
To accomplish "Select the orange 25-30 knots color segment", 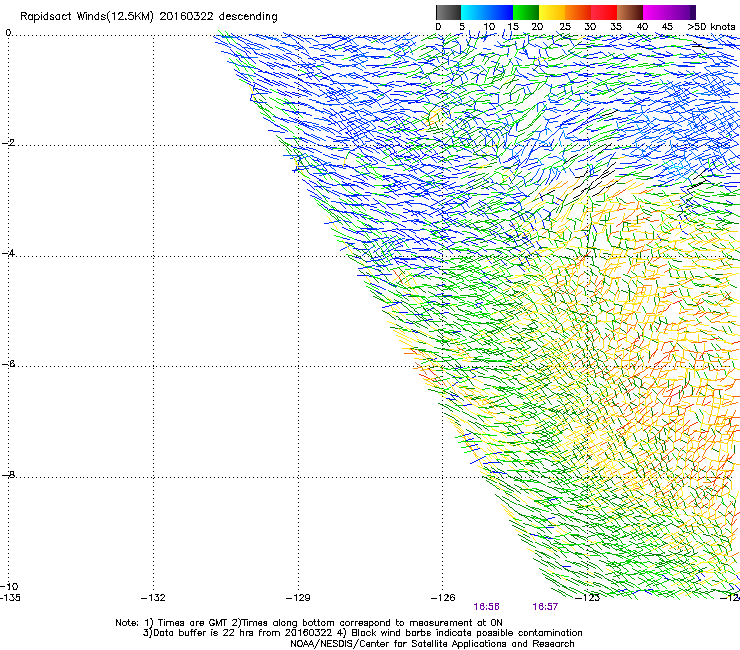I will (578, 12).
